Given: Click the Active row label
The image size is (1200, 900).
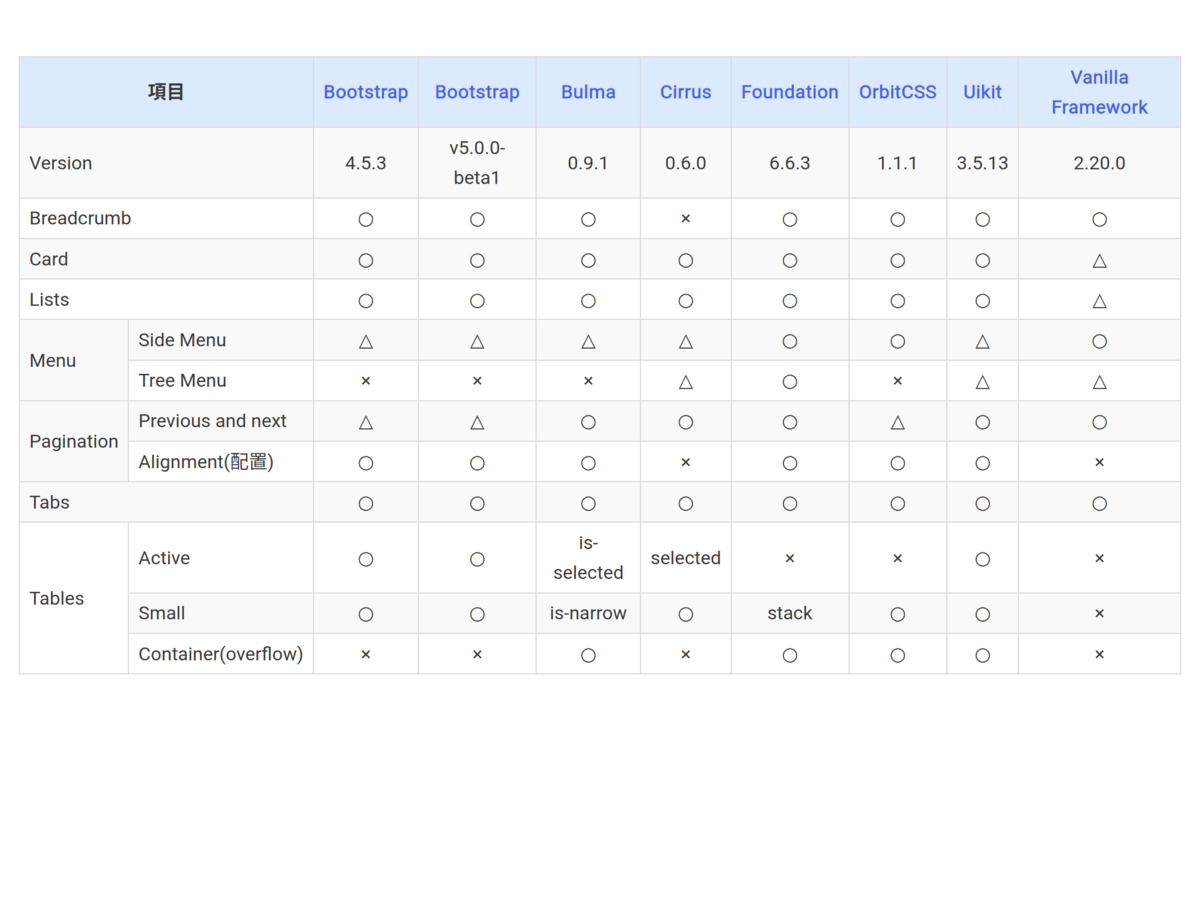Looking at the screenshot, I should pyautogui.click(x=164, y=558).
